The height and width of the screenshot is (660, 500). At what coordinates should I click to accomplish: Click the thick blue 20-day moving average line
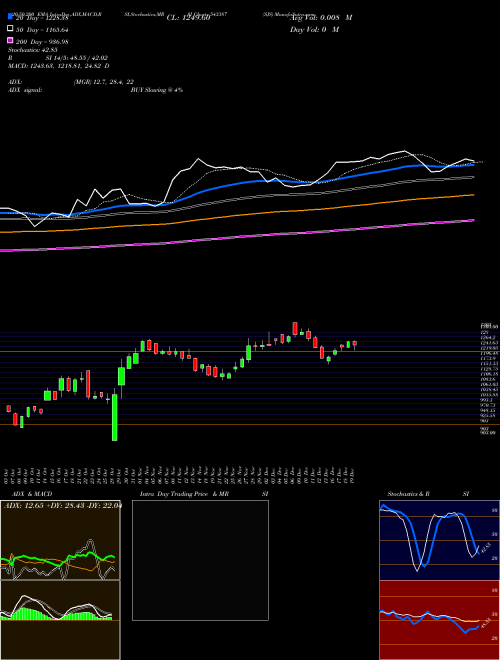236,183
